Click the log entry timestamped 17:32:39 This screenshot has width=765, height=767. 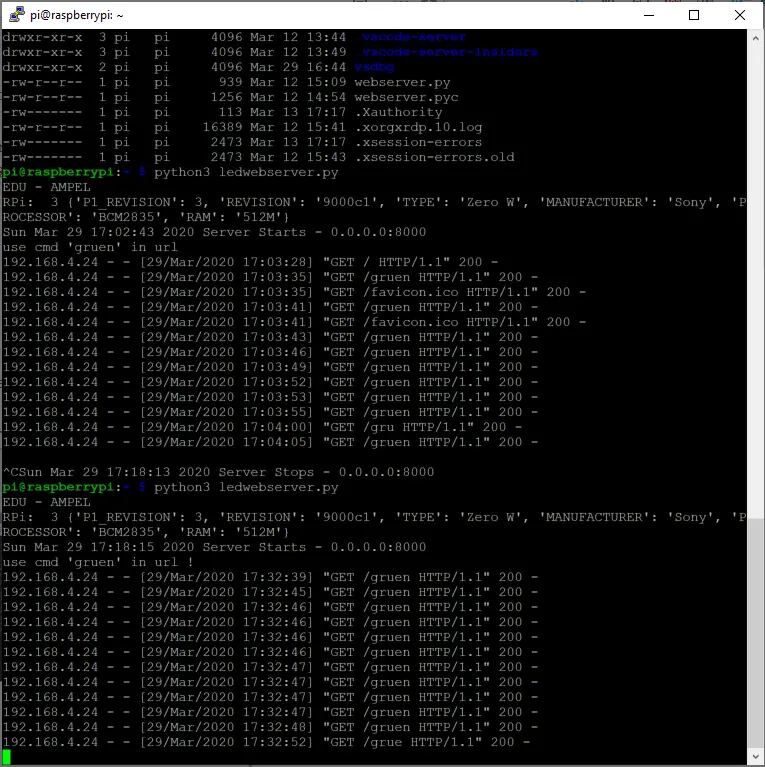(x=270, y=577)
